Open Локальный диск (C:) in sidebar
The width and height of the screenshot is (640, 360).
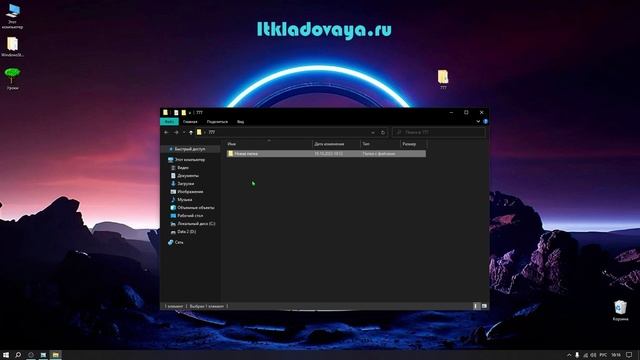[196, 224]
